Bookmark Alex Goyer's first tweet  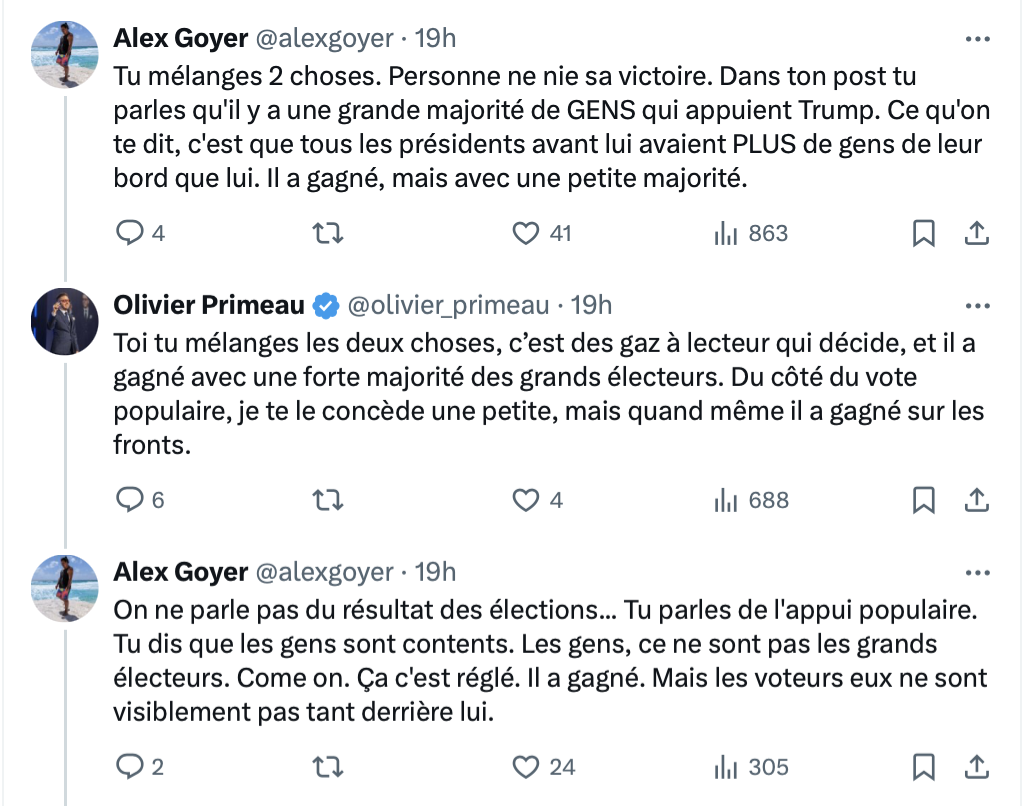924,233
